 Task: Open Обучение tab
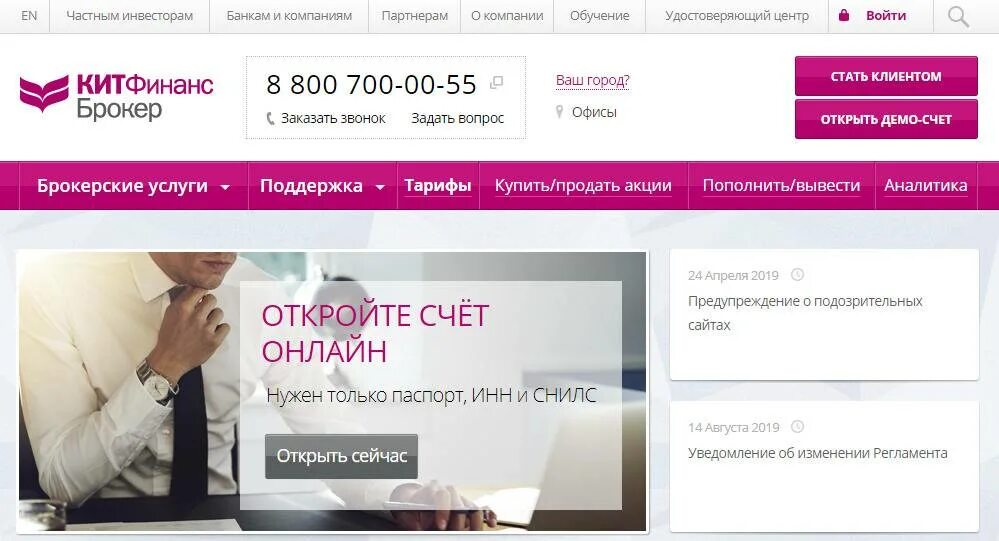[x=600, y=16]
